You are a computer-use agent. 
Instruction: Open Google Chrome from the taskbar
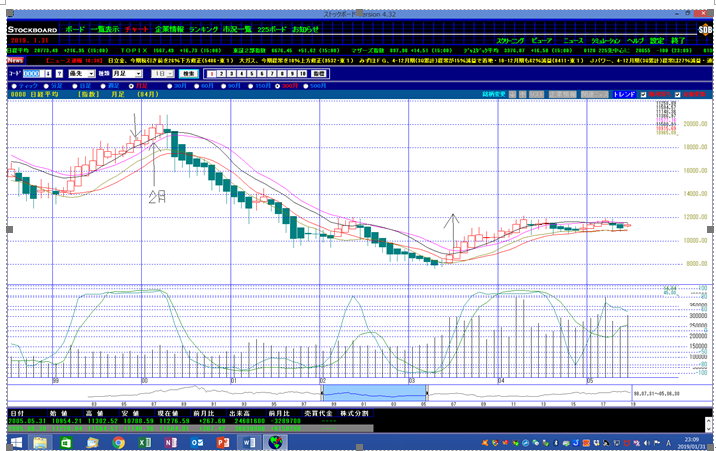tap(118, 440)
